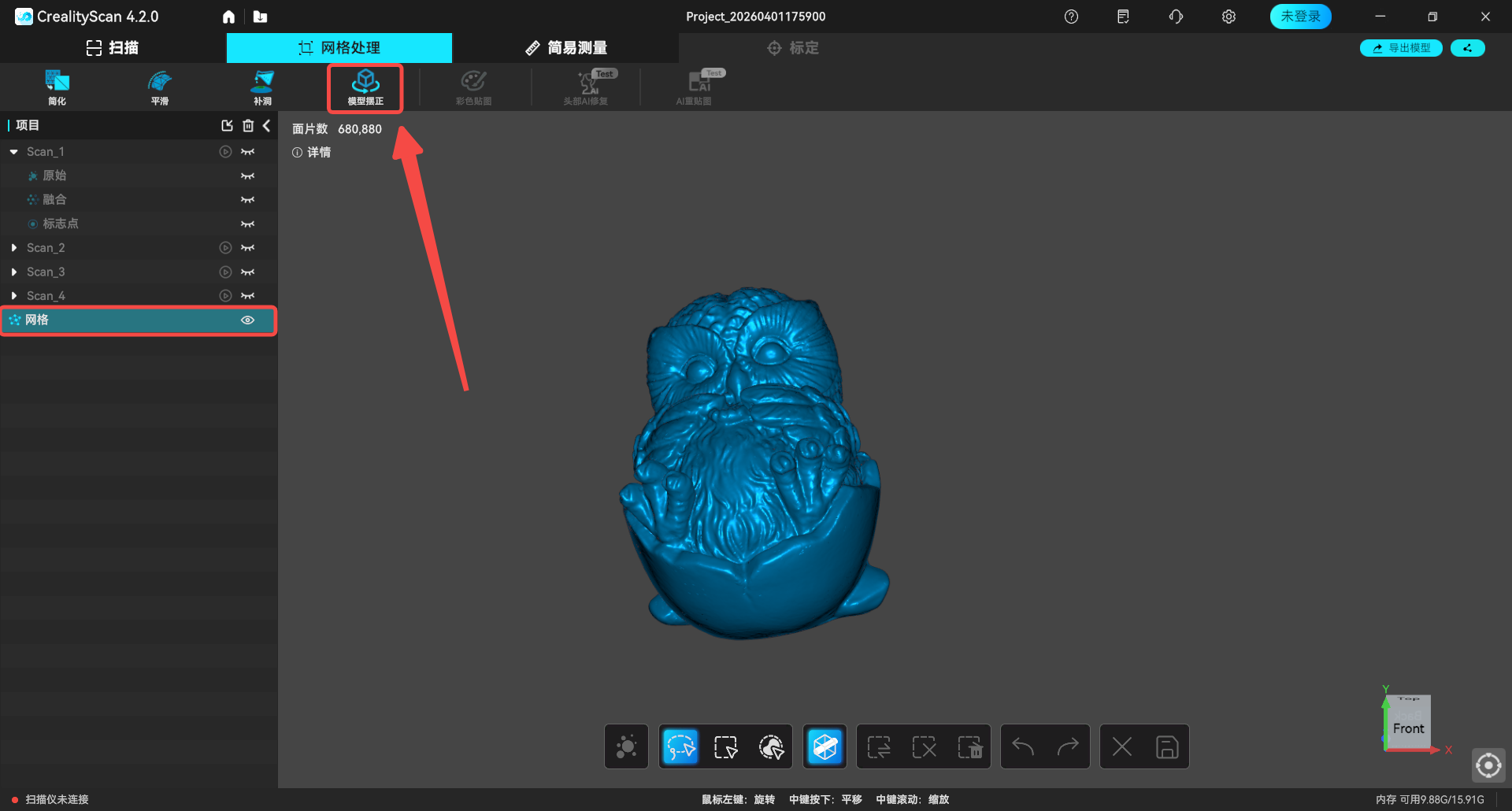
Task: Activate the lasso selection tool
Action: tap(680, 746)
